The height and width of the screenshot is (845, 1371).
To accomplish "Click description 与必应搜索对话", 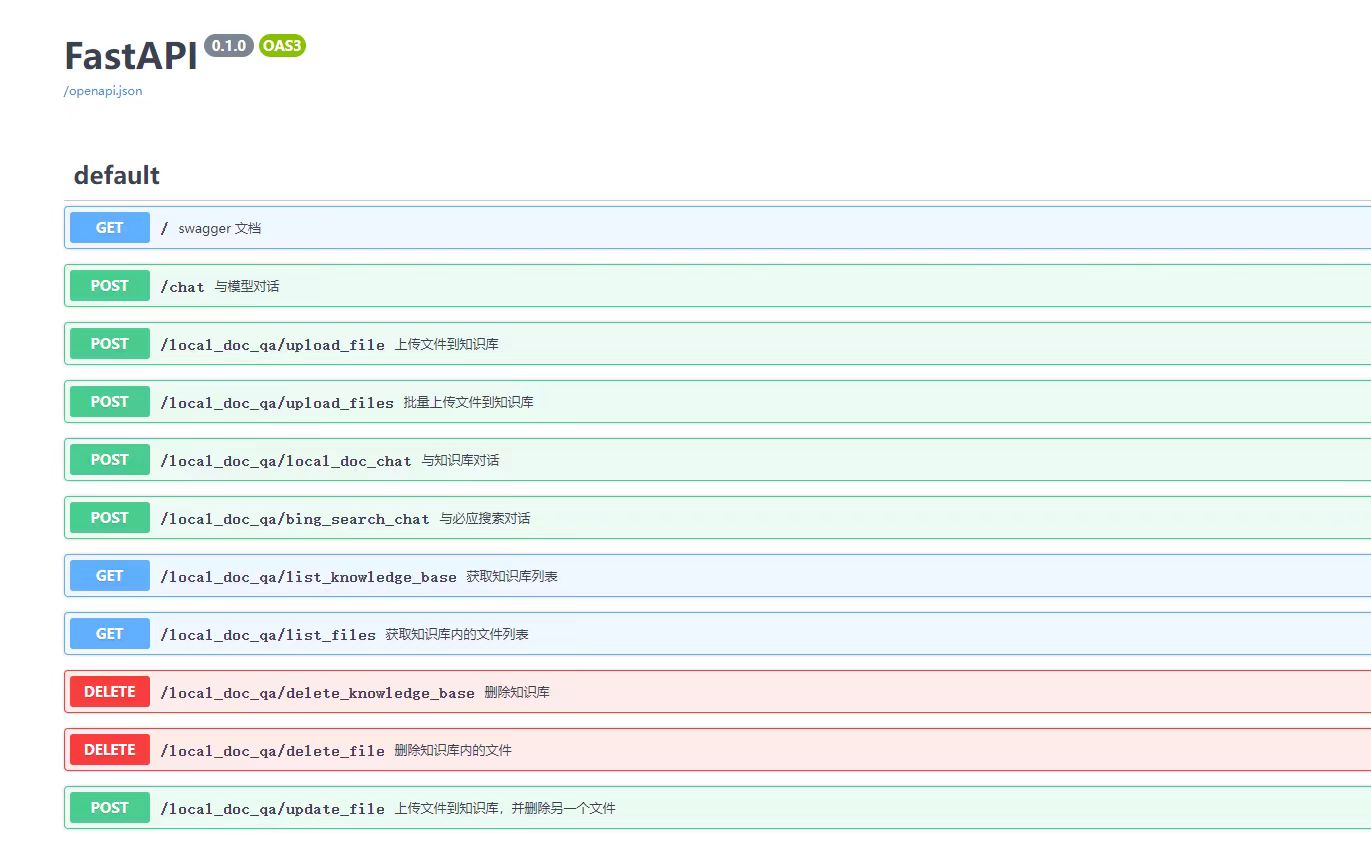I will (x=485, y=518).
